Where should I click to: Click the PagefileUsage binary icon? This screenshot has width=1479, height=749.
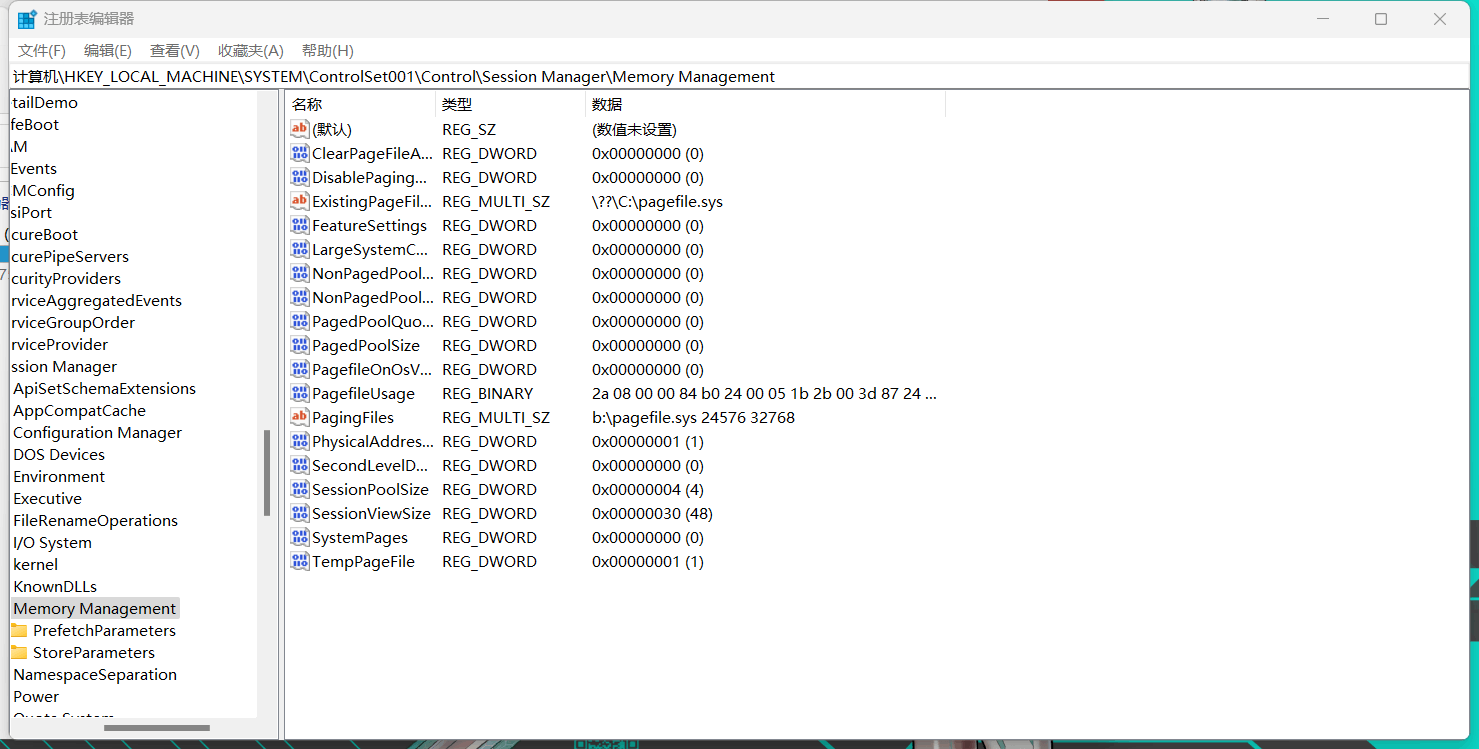300,393
